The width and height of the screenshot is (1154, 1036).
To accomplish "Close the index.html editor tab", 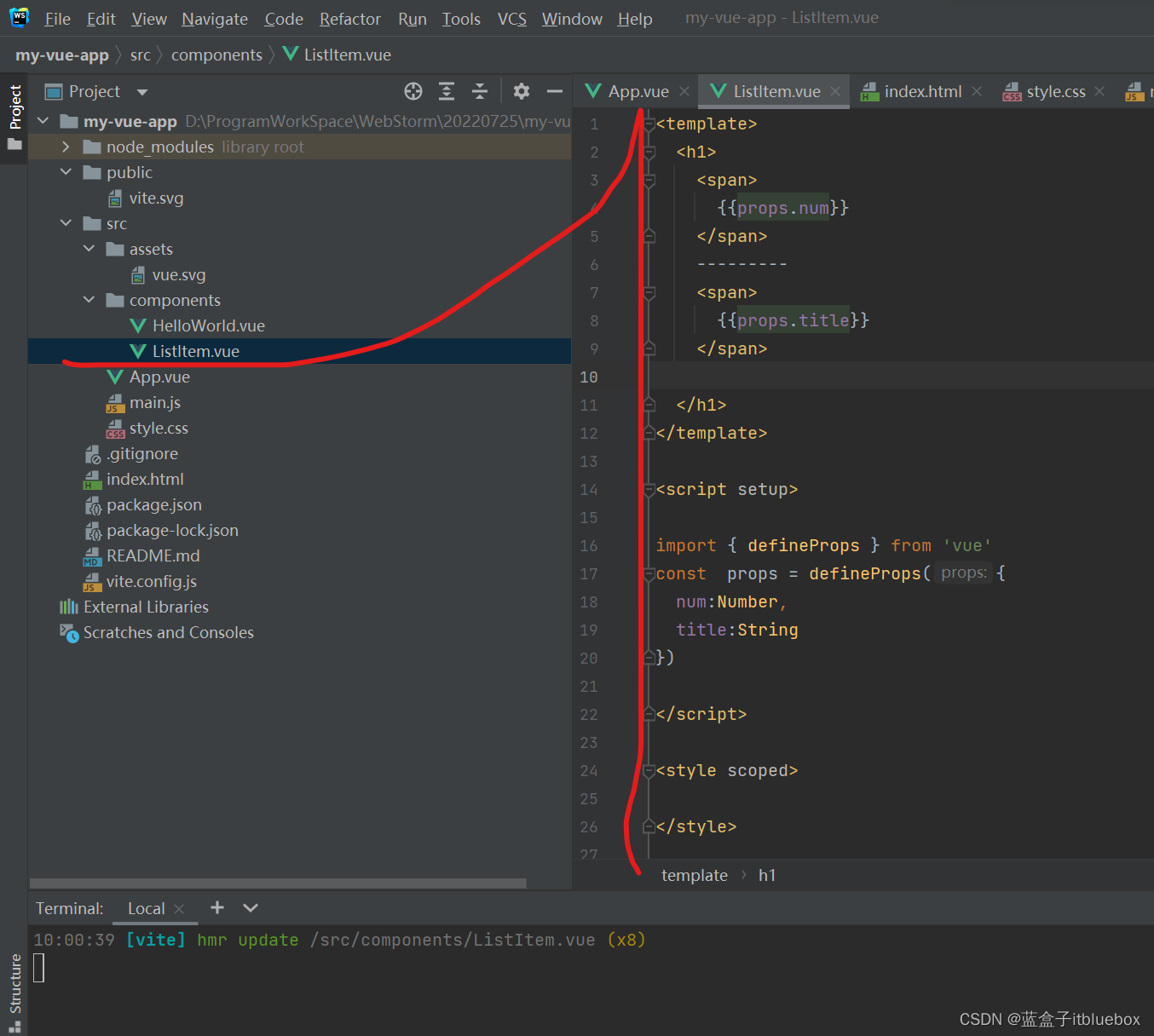I will 977,91.
